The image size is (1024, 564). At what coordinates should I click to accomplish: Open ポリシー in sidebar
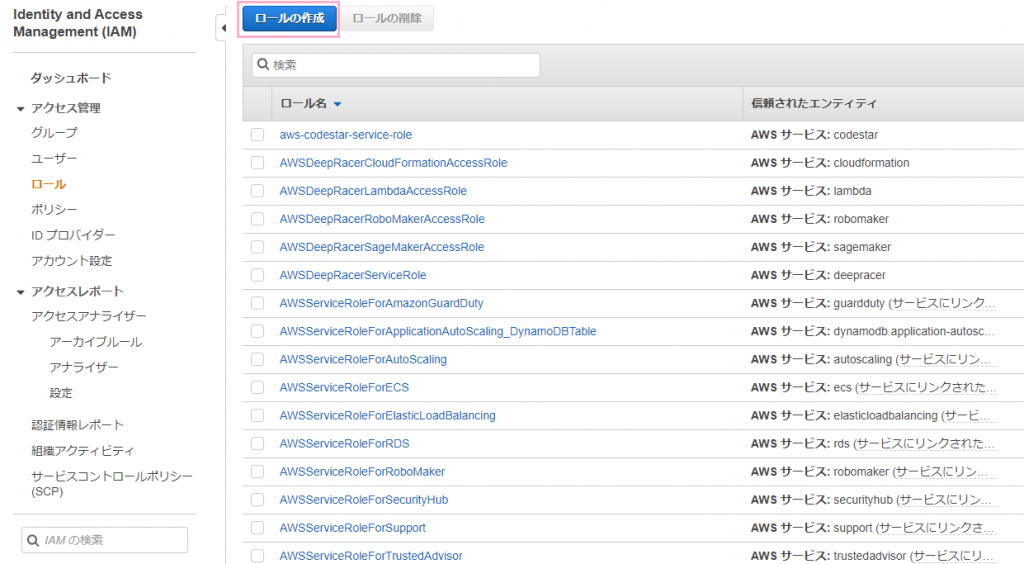54,210
